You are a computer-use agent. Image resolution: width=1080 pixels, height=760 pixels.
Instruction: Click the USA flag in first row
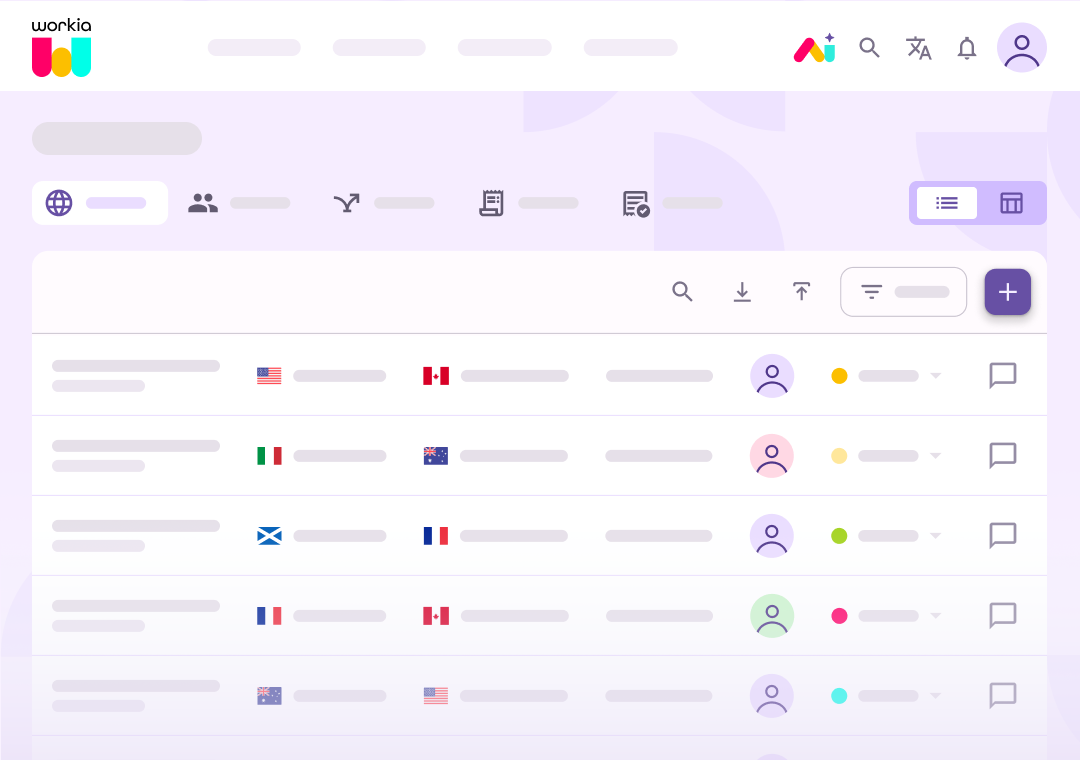(269, 376)
